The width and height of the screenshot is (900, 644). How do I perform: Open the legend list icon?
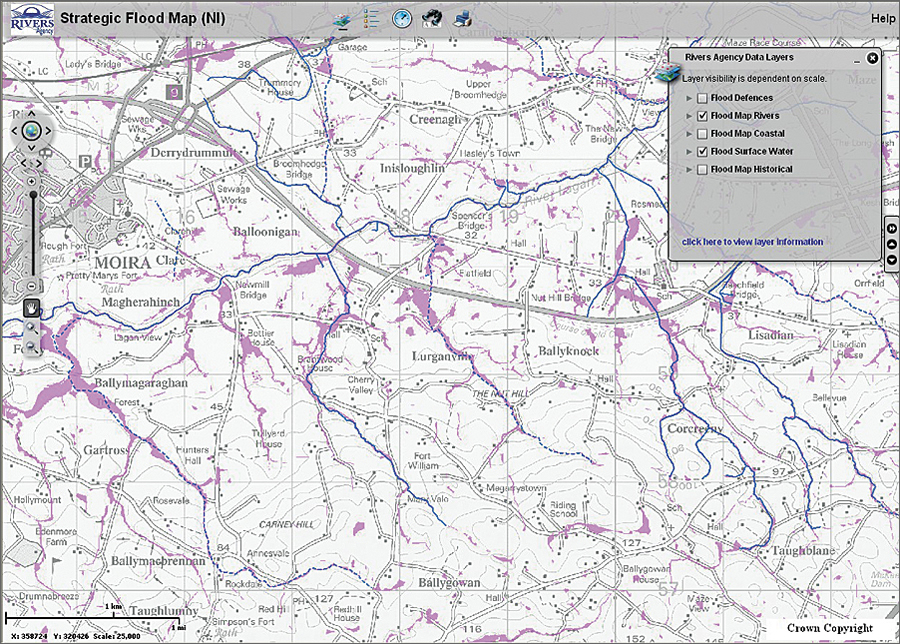tap(371, 19)
